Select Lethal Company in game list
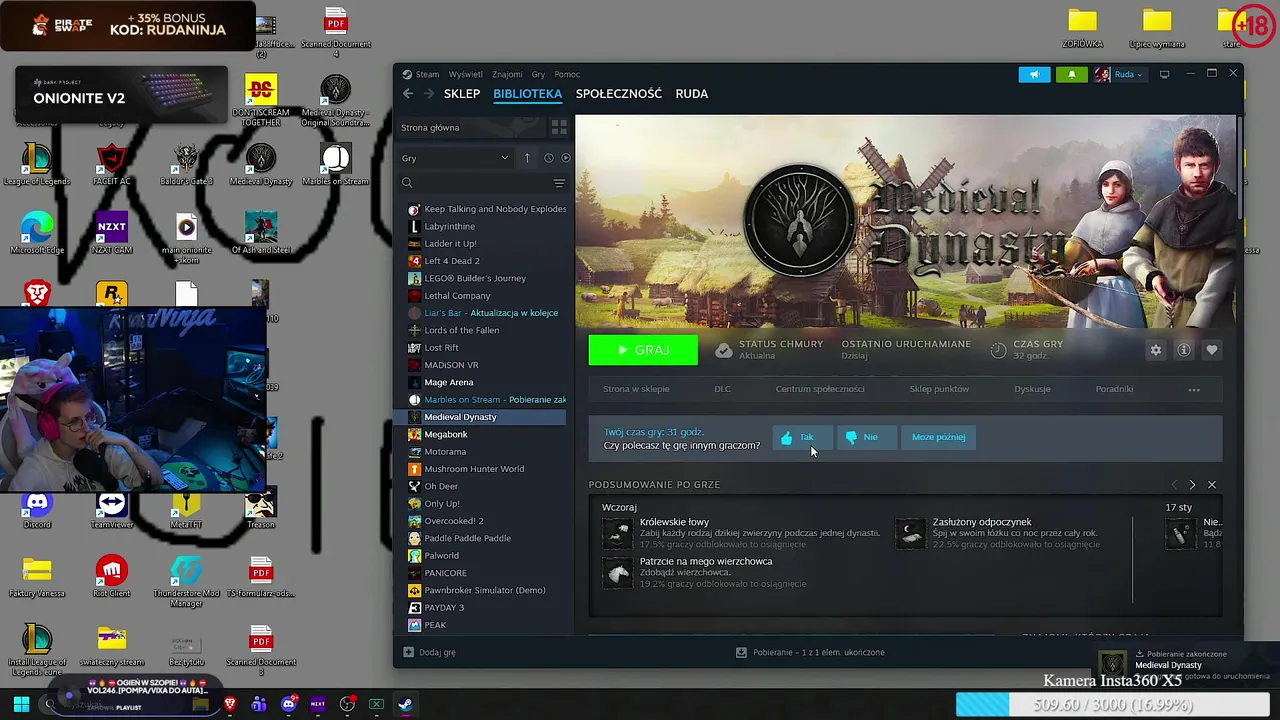Image resolution: width=1280 pixels, height=720 pixels. coord(487,296)
